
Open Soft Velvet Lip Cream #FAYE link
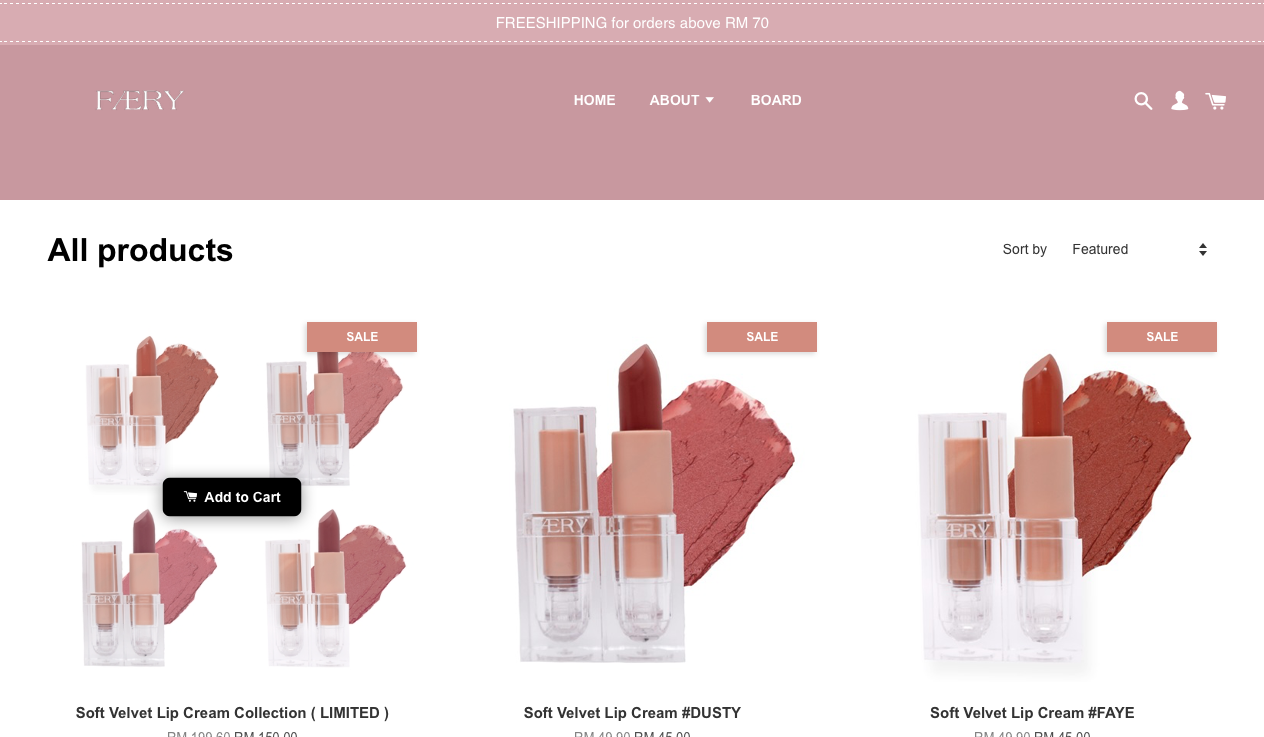(x=1032, y=713)
